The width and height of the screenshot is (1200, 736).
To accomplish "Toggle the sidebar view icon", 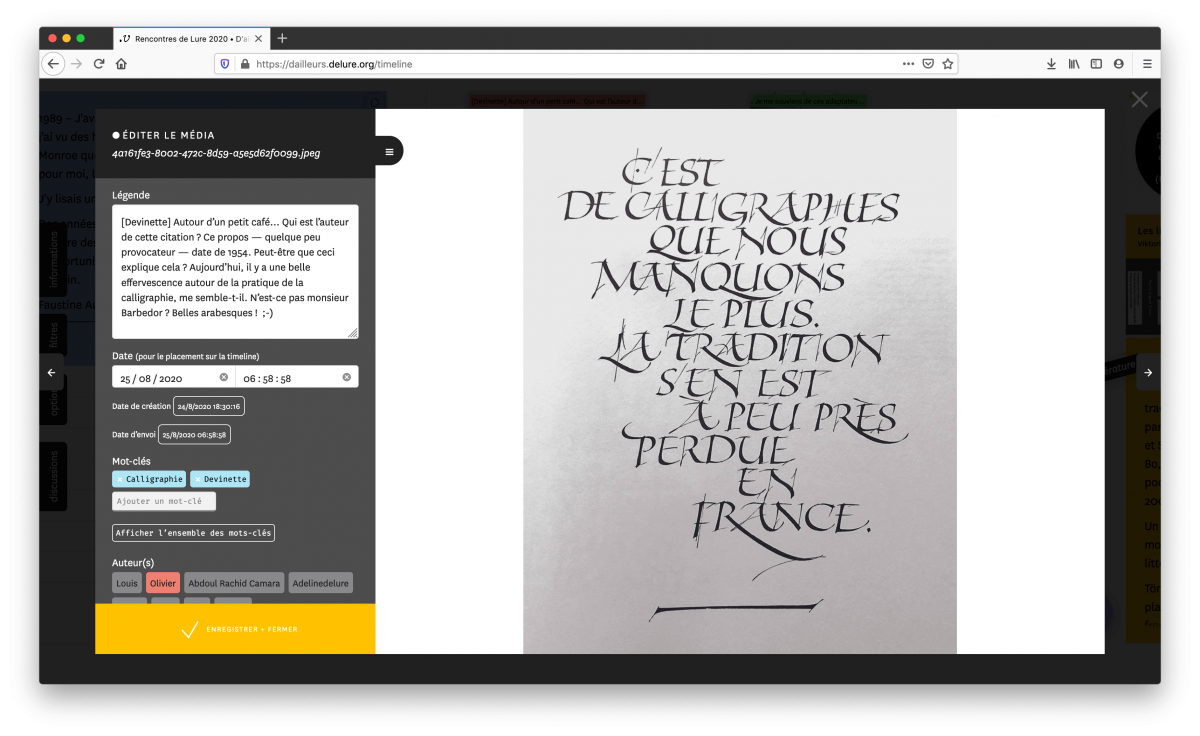I will (1096, 63).
